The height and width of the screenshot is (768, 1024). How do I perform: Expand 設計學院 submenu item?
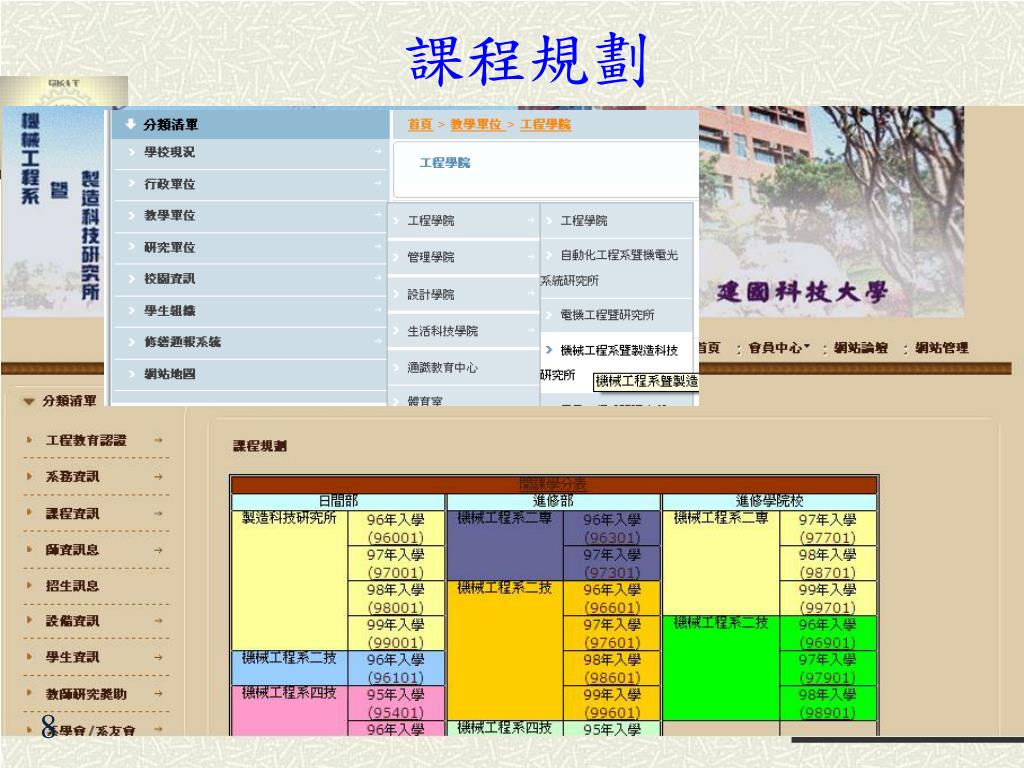(x=464, y=295)
